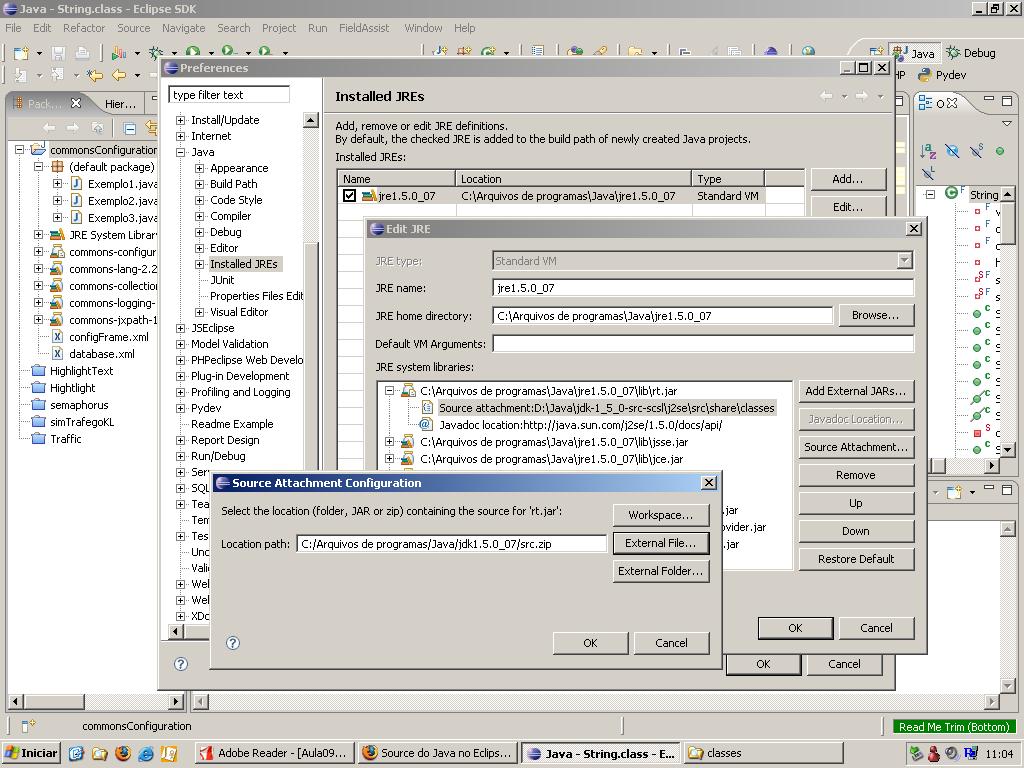Expand the Build Path preferences node
This screenshot has height=768, width=1024.
(199, 184)
